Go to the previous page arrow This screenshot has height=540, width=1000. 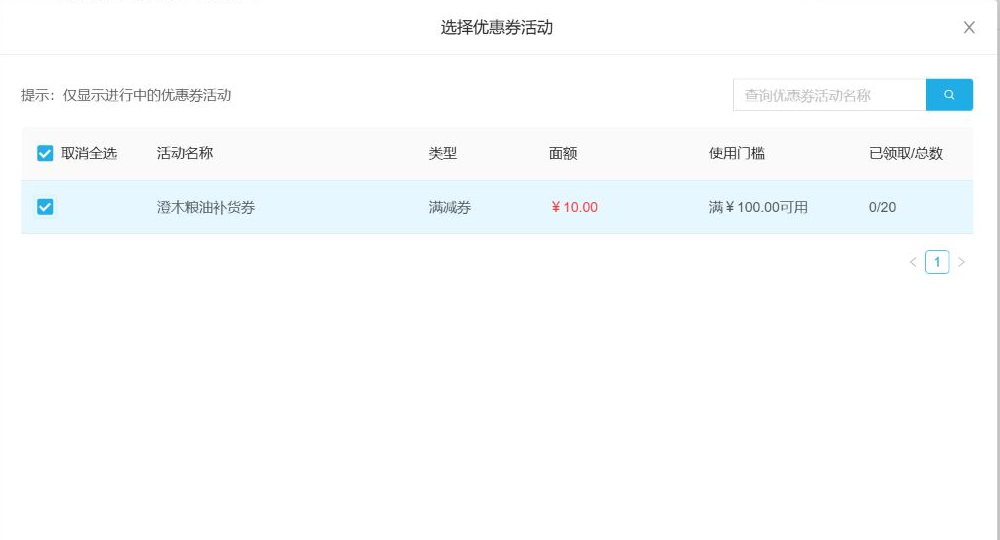[913, 262]
